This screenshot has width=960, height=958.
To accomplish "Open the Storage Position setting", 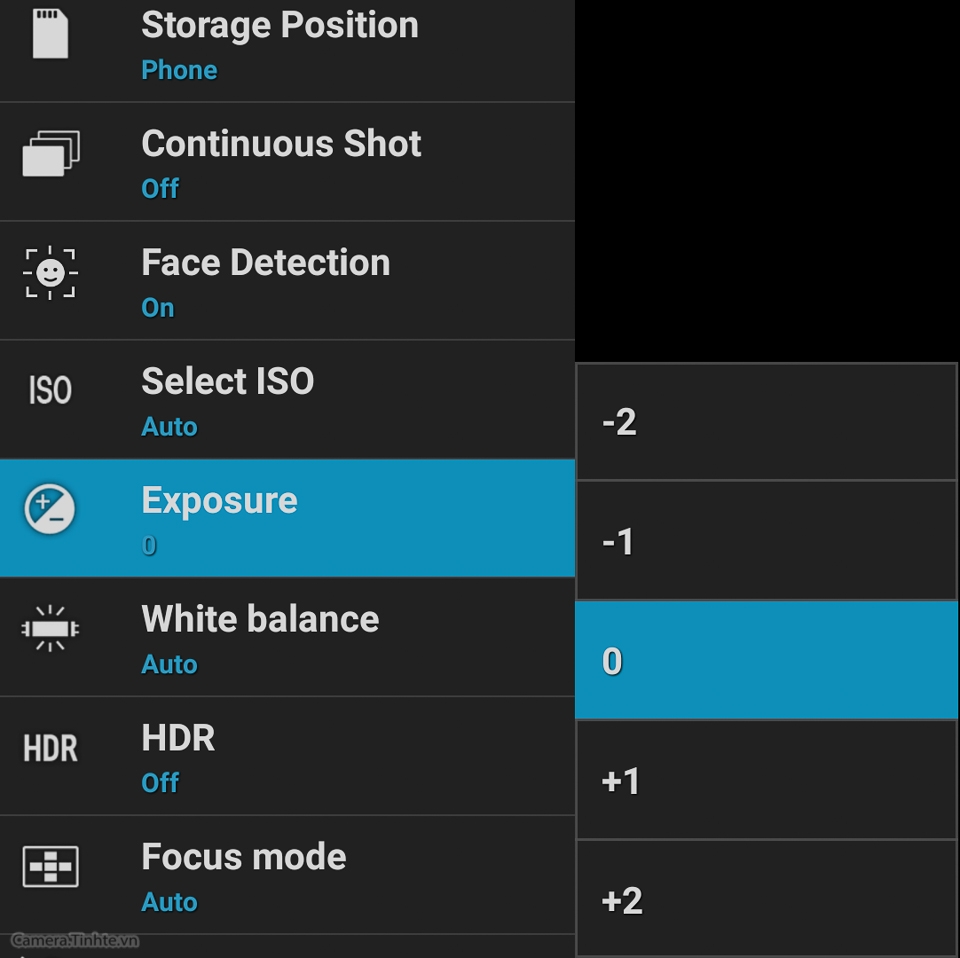I will point(287,50).
